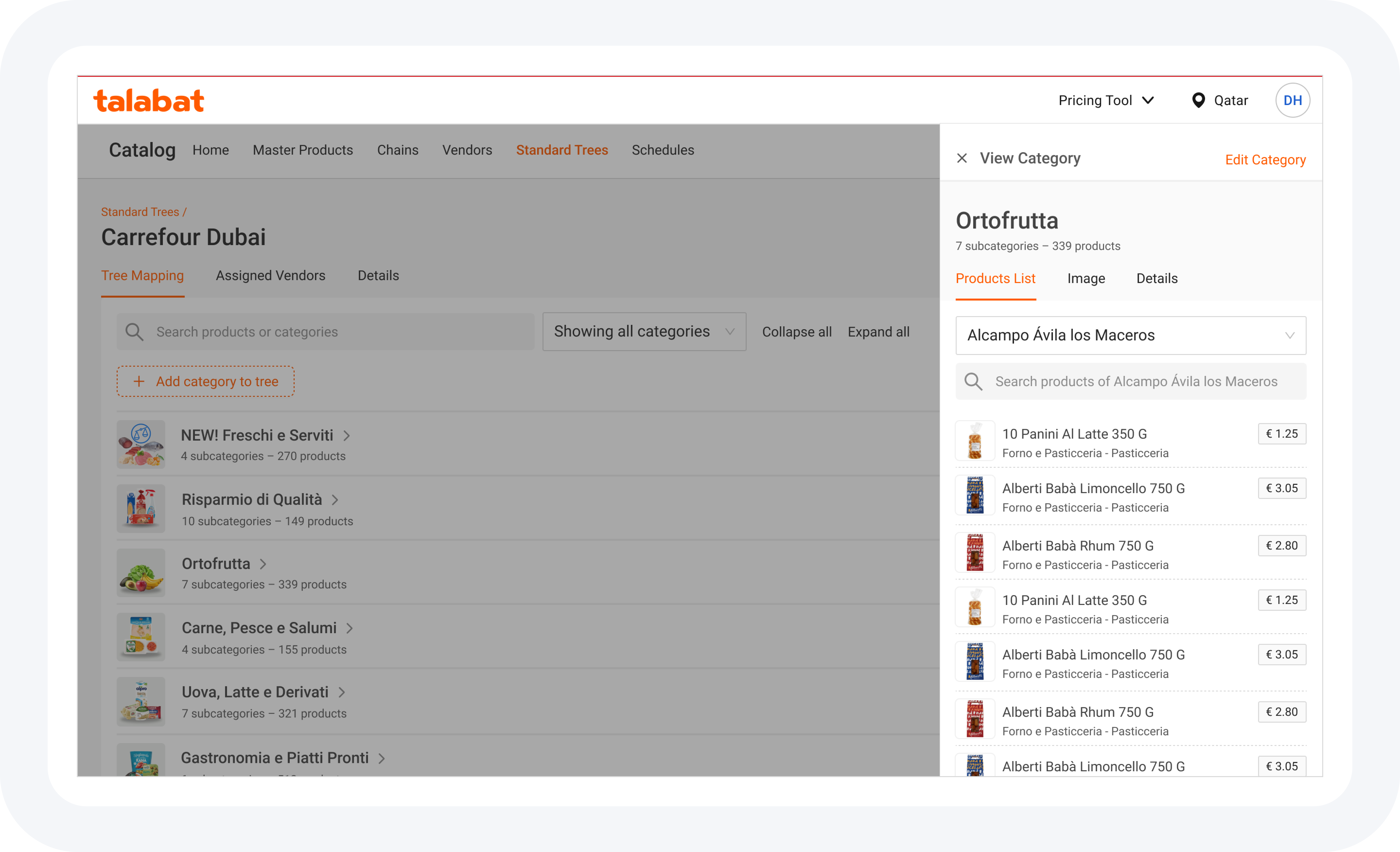The height and width of the screenshot is (852, 1400).
Task: Close the View Category panel
Action: (962, 158)
